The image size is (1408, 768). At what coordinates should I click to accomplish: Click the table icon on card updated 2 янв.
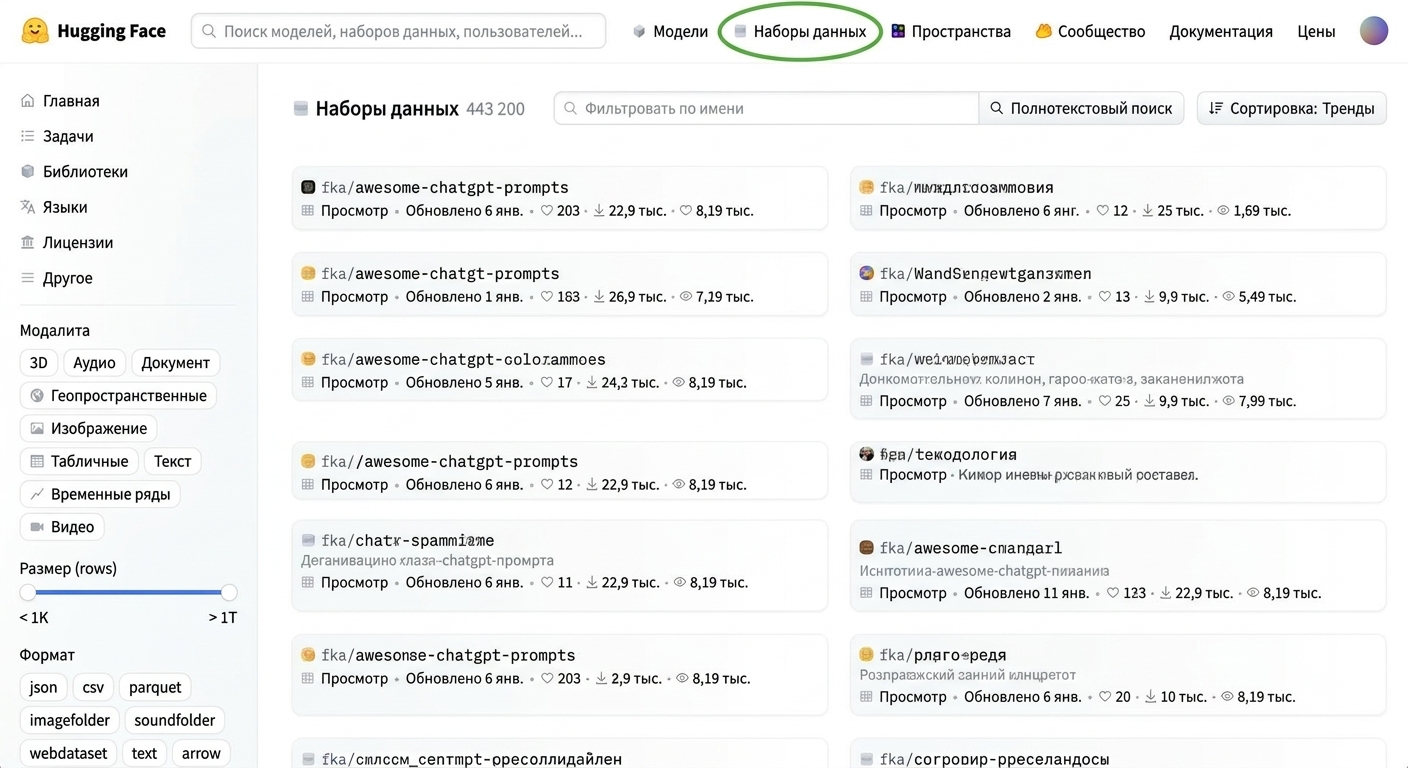[867, 297]
